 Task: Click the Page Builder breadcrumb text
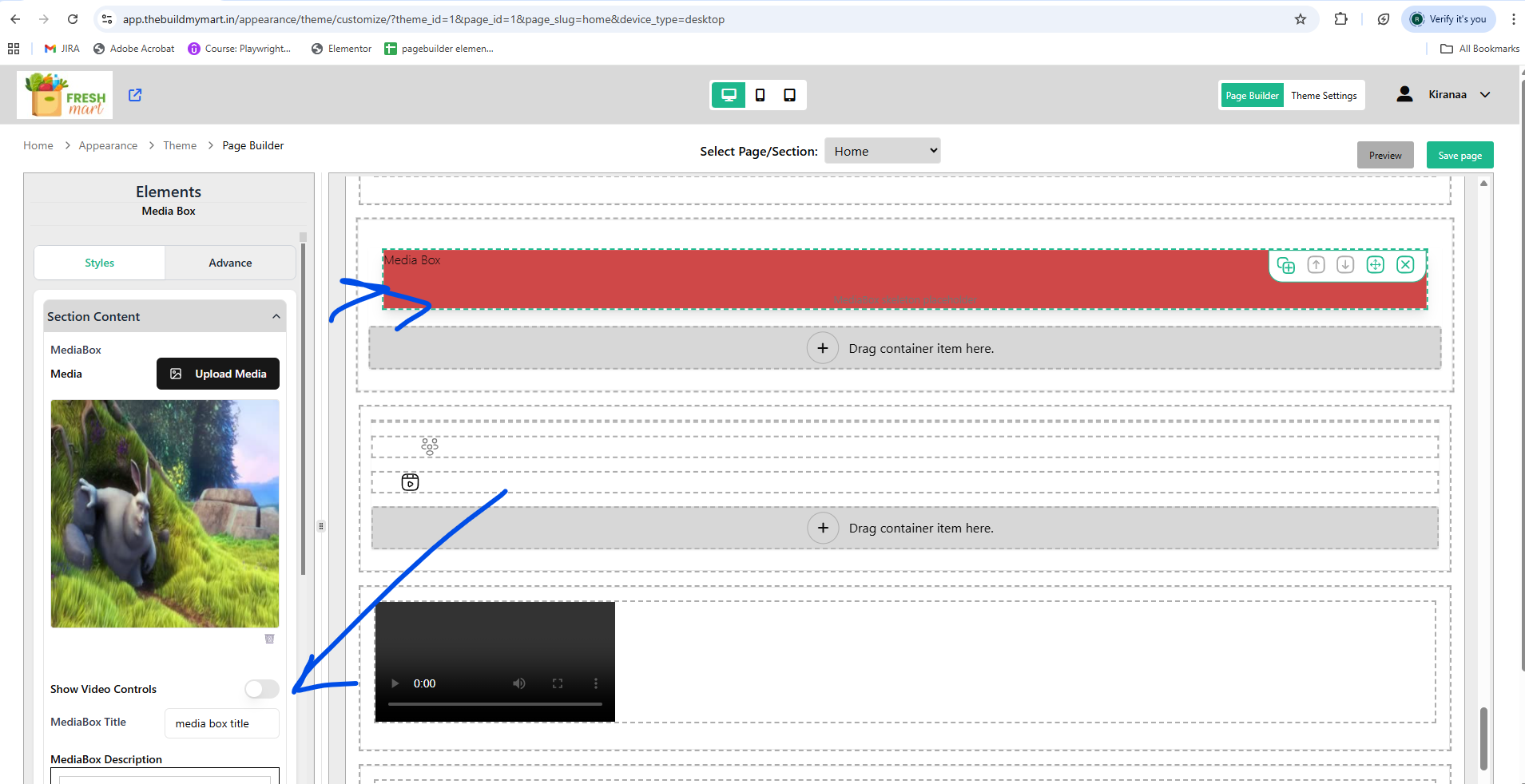[x=253, y=145]
